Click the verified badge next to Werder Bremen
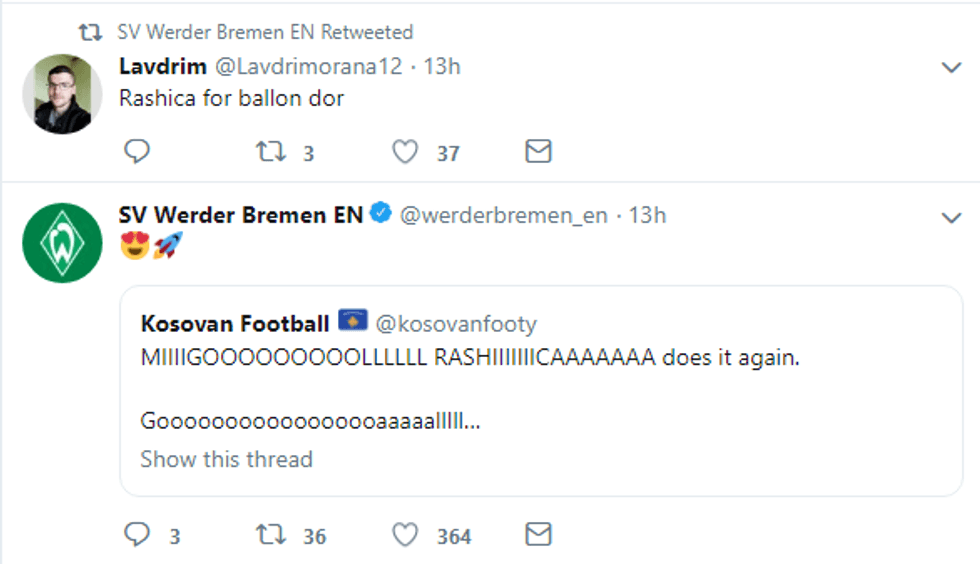 pyautogui.click(x=381, y=214)
